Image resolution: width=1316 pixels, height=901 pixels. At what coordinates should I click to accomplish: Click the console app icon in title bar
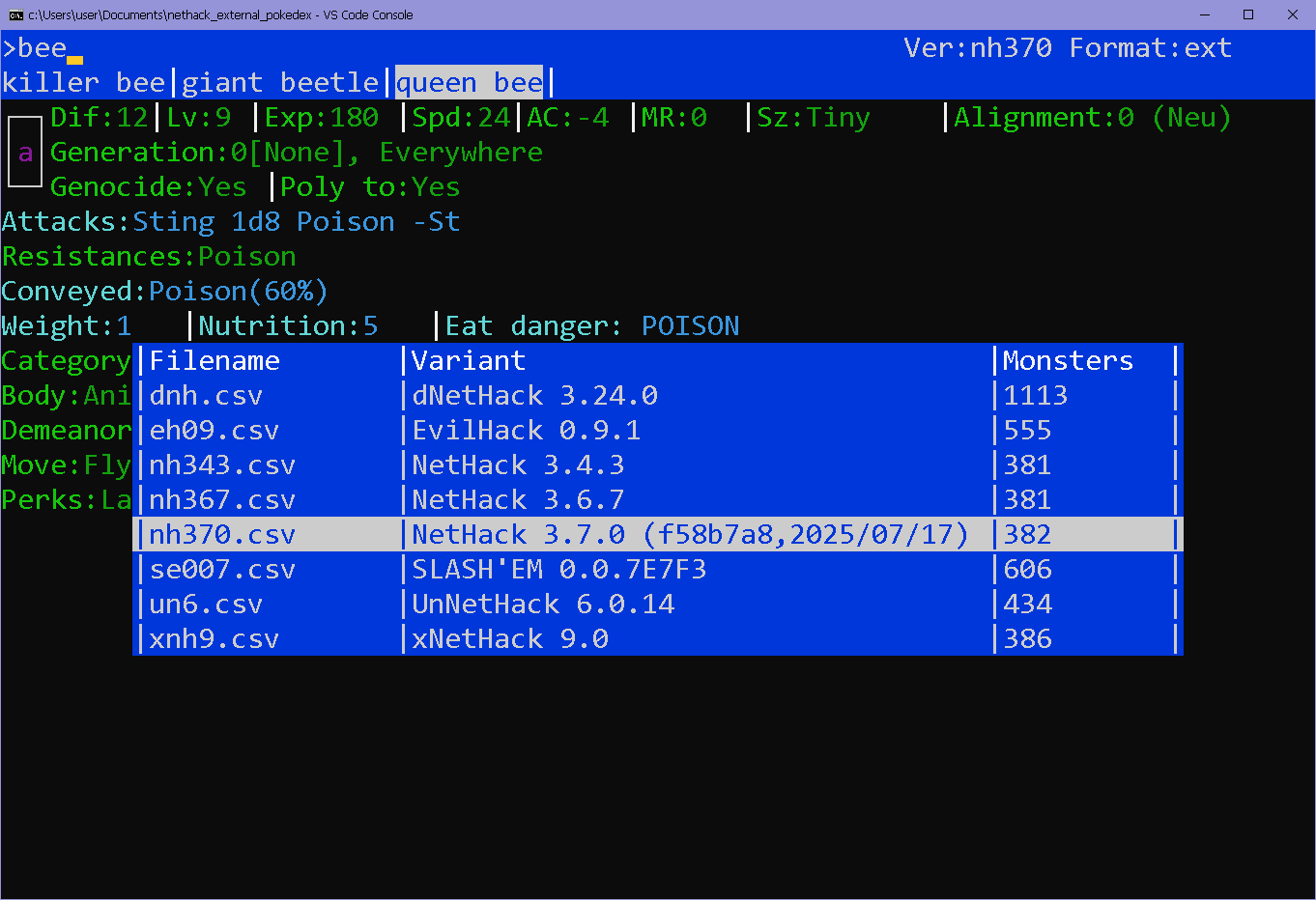coord(15,14)
